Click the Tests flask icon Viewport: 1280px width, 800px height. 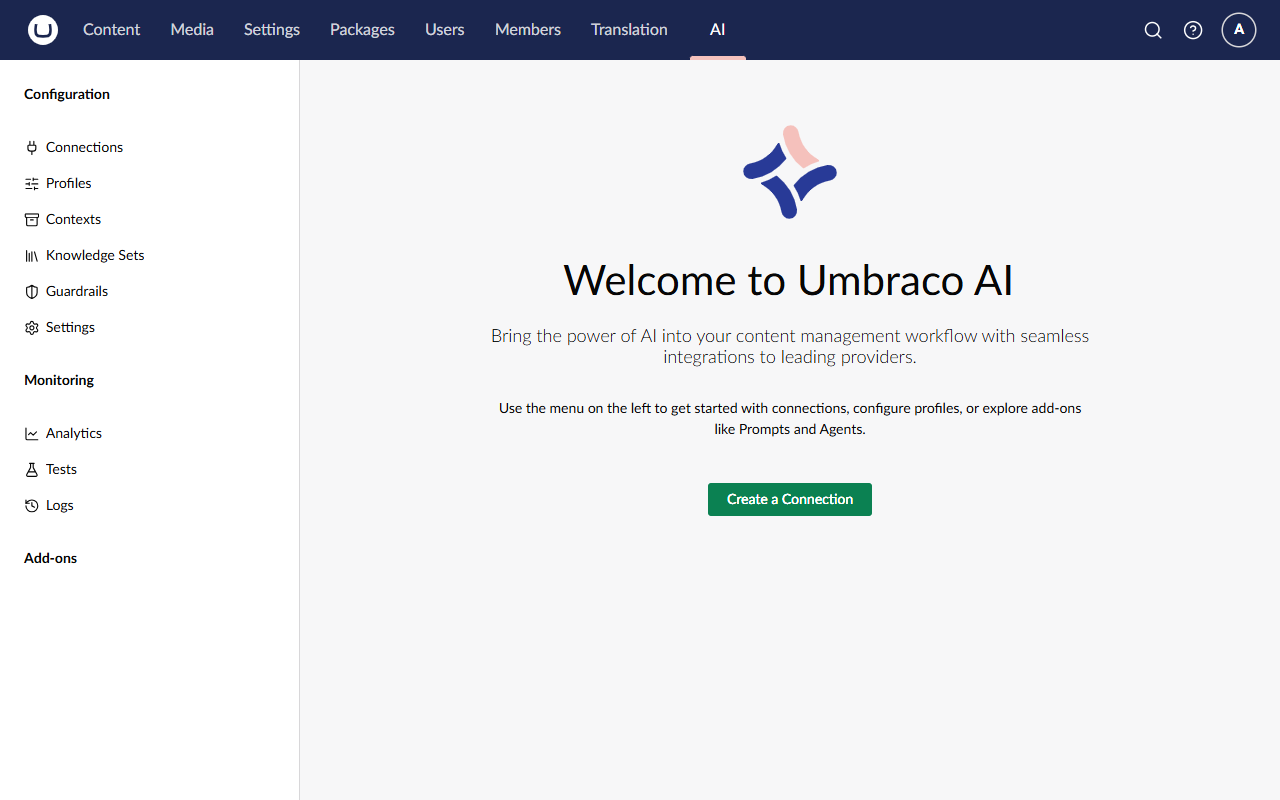pyautogui.click(x=32, y=469)
